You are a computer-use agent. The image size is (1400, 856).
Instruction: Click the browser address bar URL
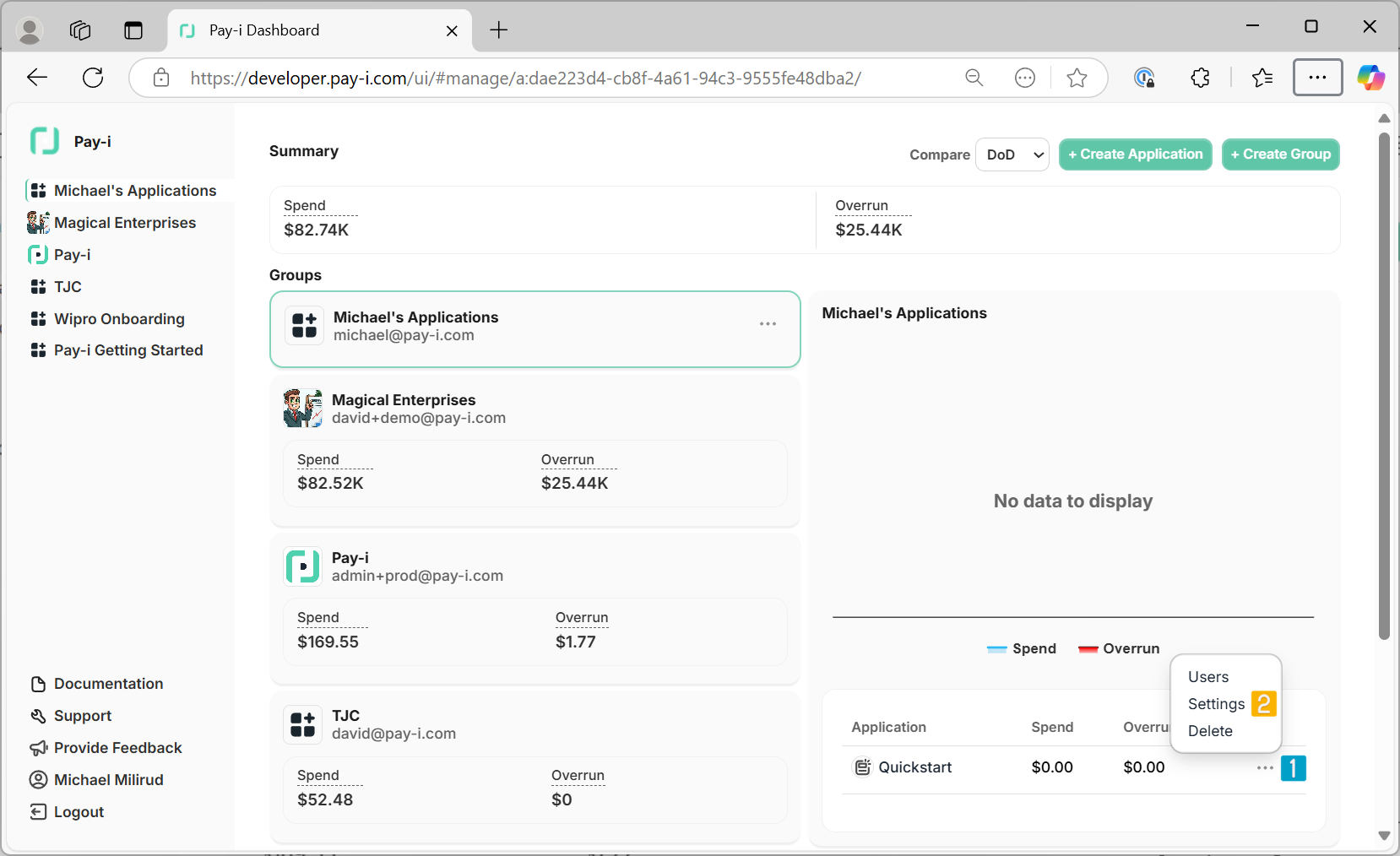[x=525, y=79]
